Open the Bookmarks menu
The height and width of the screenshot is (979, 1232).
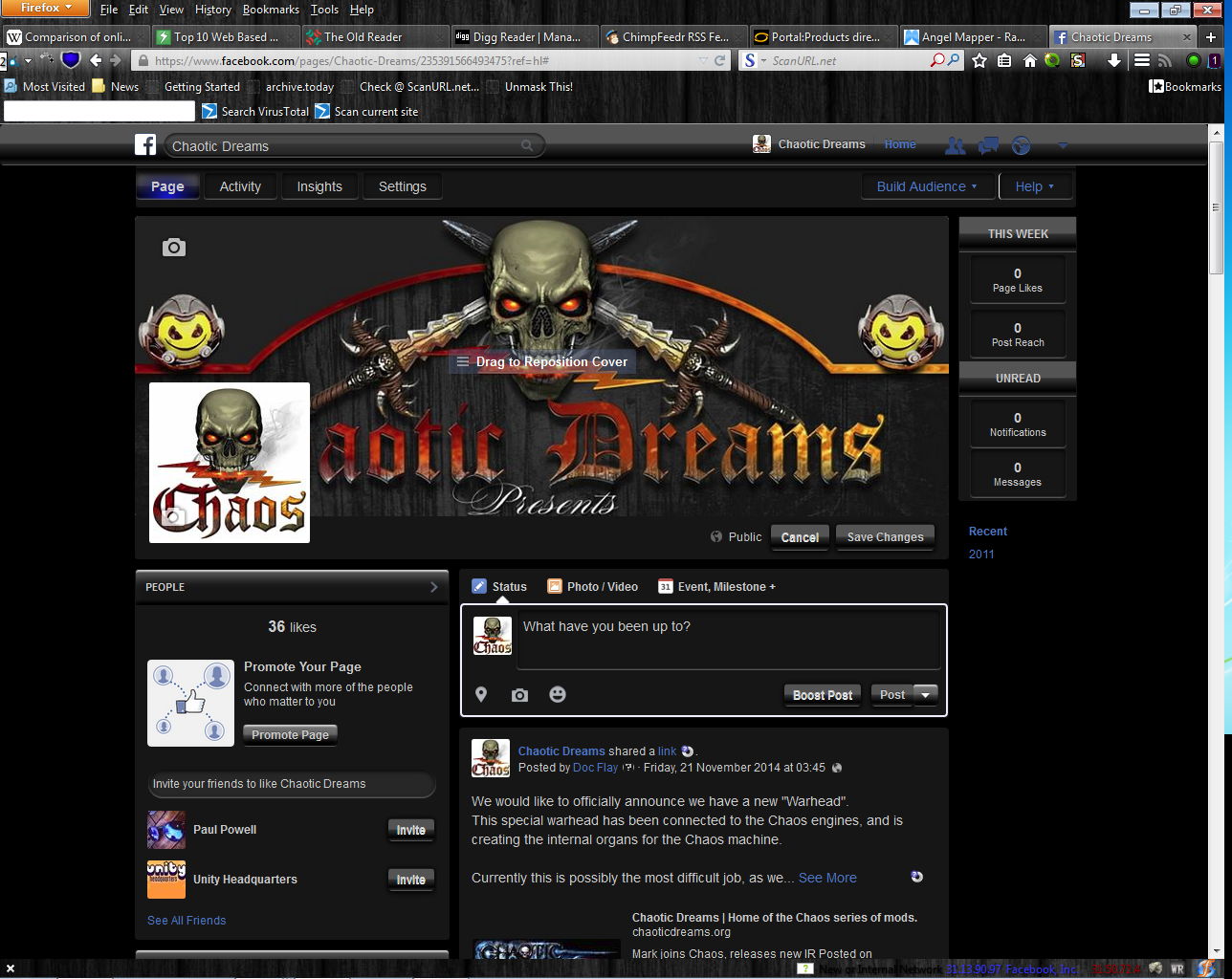[271, 10]
